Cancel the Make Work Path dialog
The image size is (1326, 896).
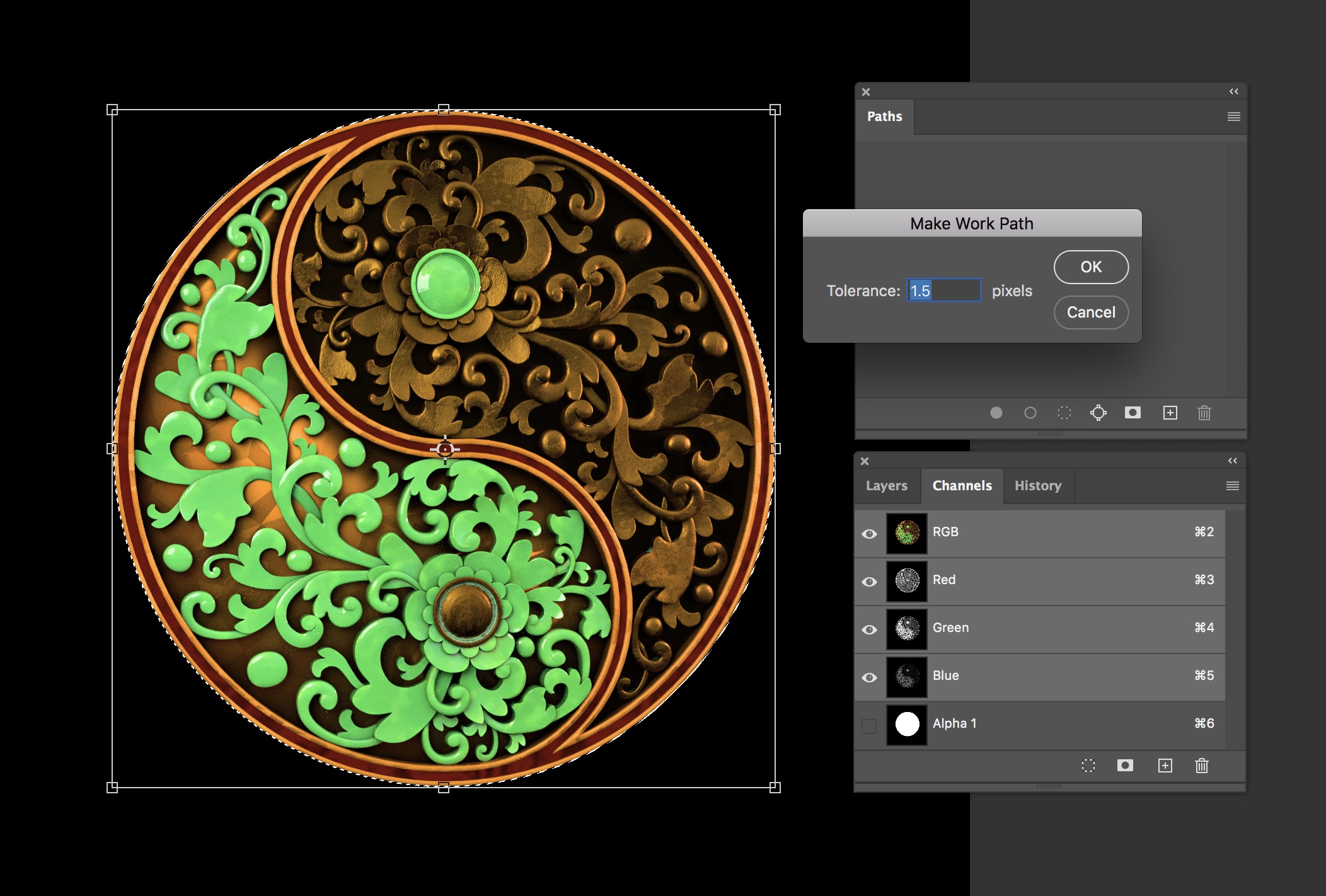(x=1091, y=313)
